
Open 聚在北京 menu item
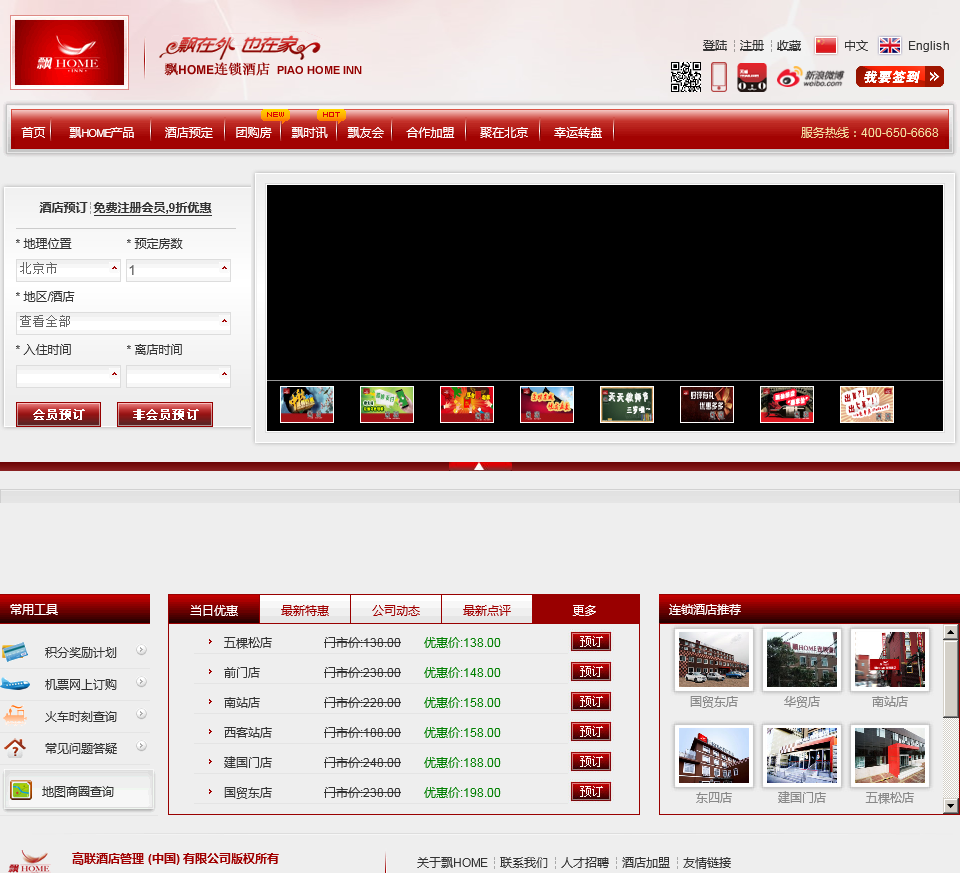pos(504,132)
